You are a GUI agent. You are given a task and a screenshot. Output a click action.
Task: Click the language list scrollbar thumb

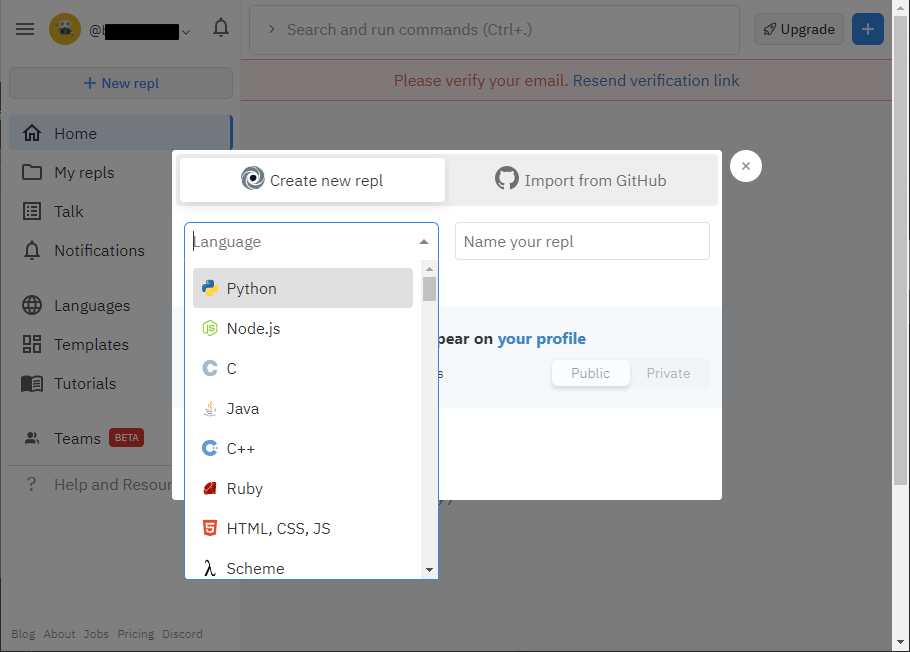click(x=429, y=289)
